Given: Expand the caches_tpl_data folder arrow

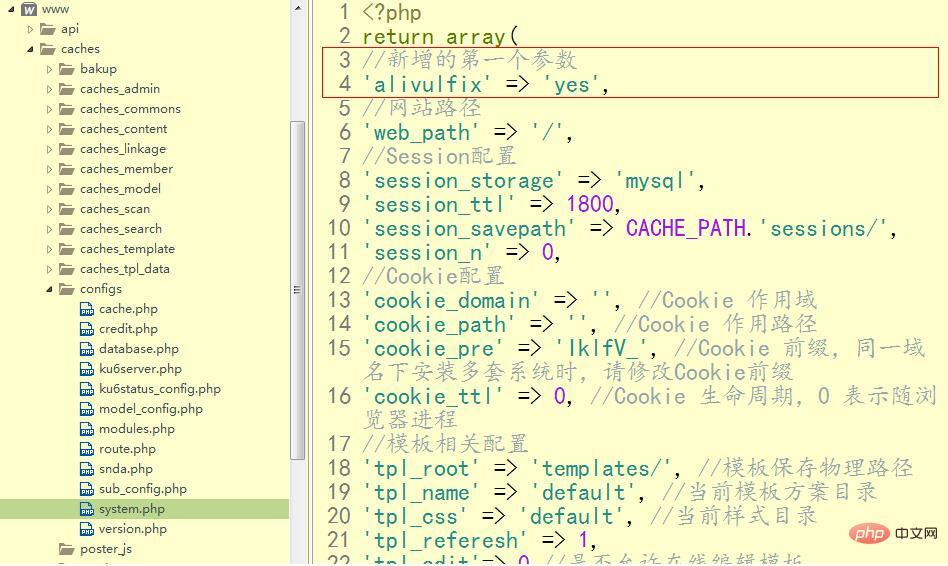Looking at the screenshot, I should pyautogui.click(x=50, y=269).
